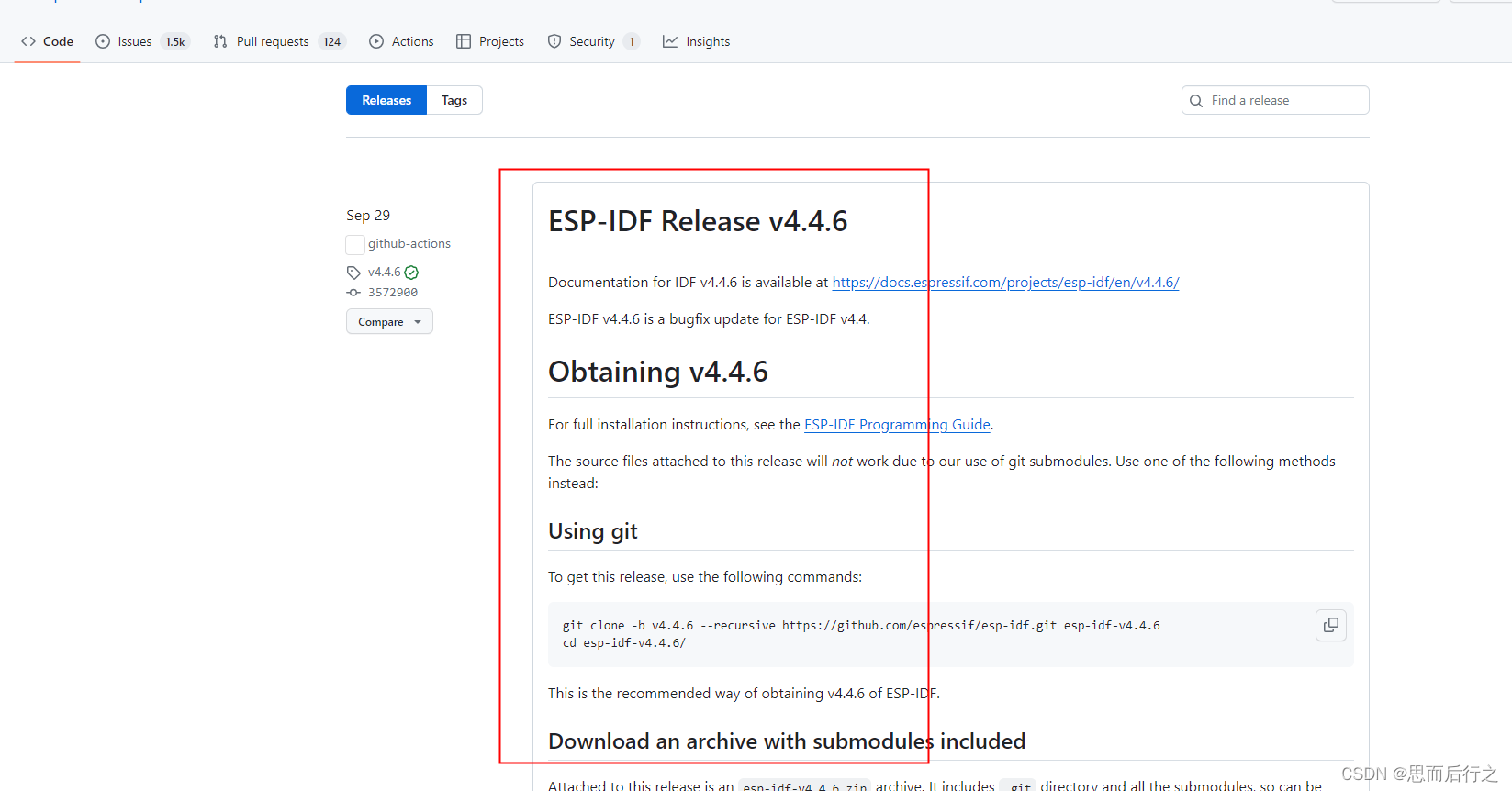Click the Obtaining v4.4.6 heading
This screenshot has width=1512, height=791.
click(658, 372)
